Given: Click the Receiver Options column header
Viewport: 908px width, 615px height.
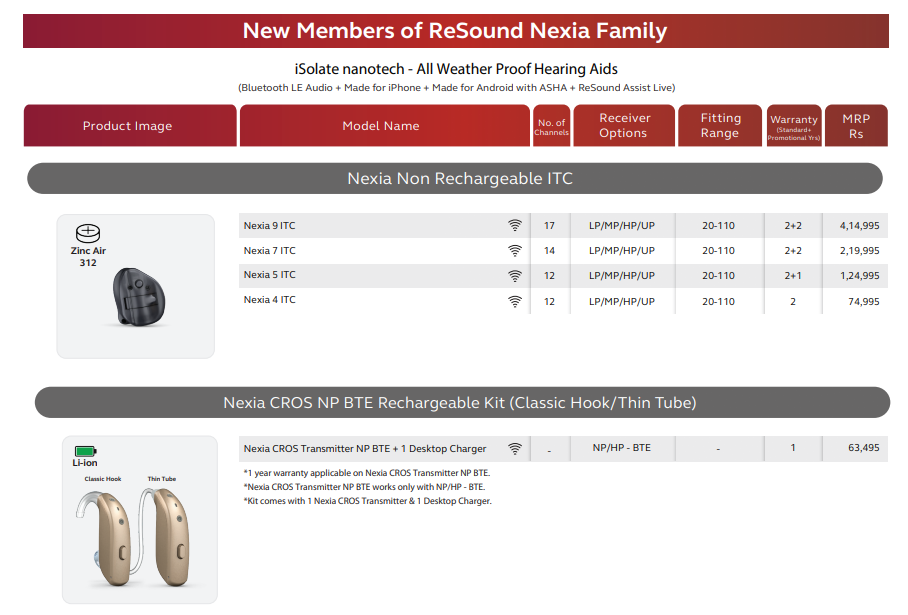Looking at the screenshot, I should [x=624, y=126].
